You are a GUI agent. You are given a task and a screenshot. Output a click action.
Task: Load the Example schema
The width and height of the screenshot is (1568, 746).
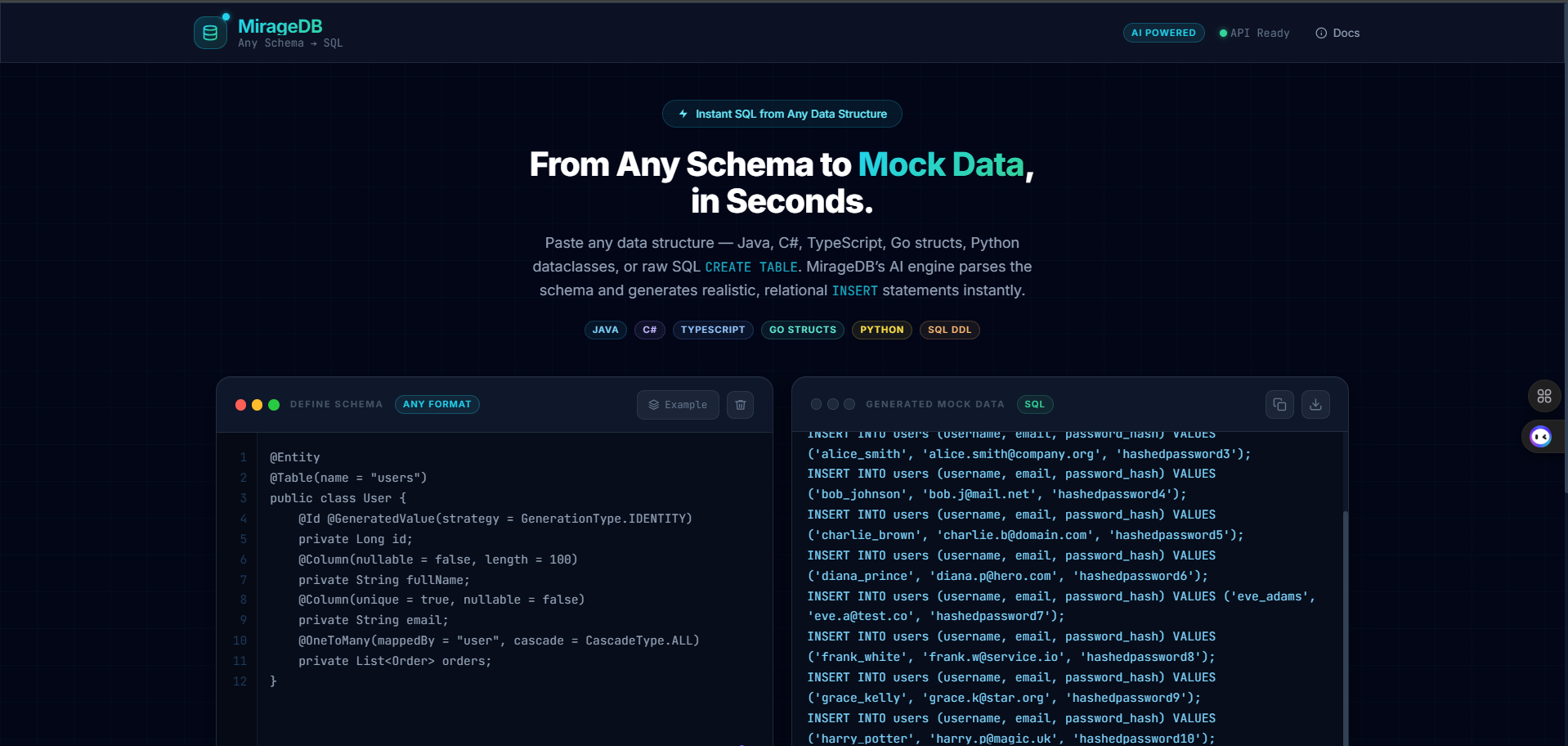(x=678, y=405)
